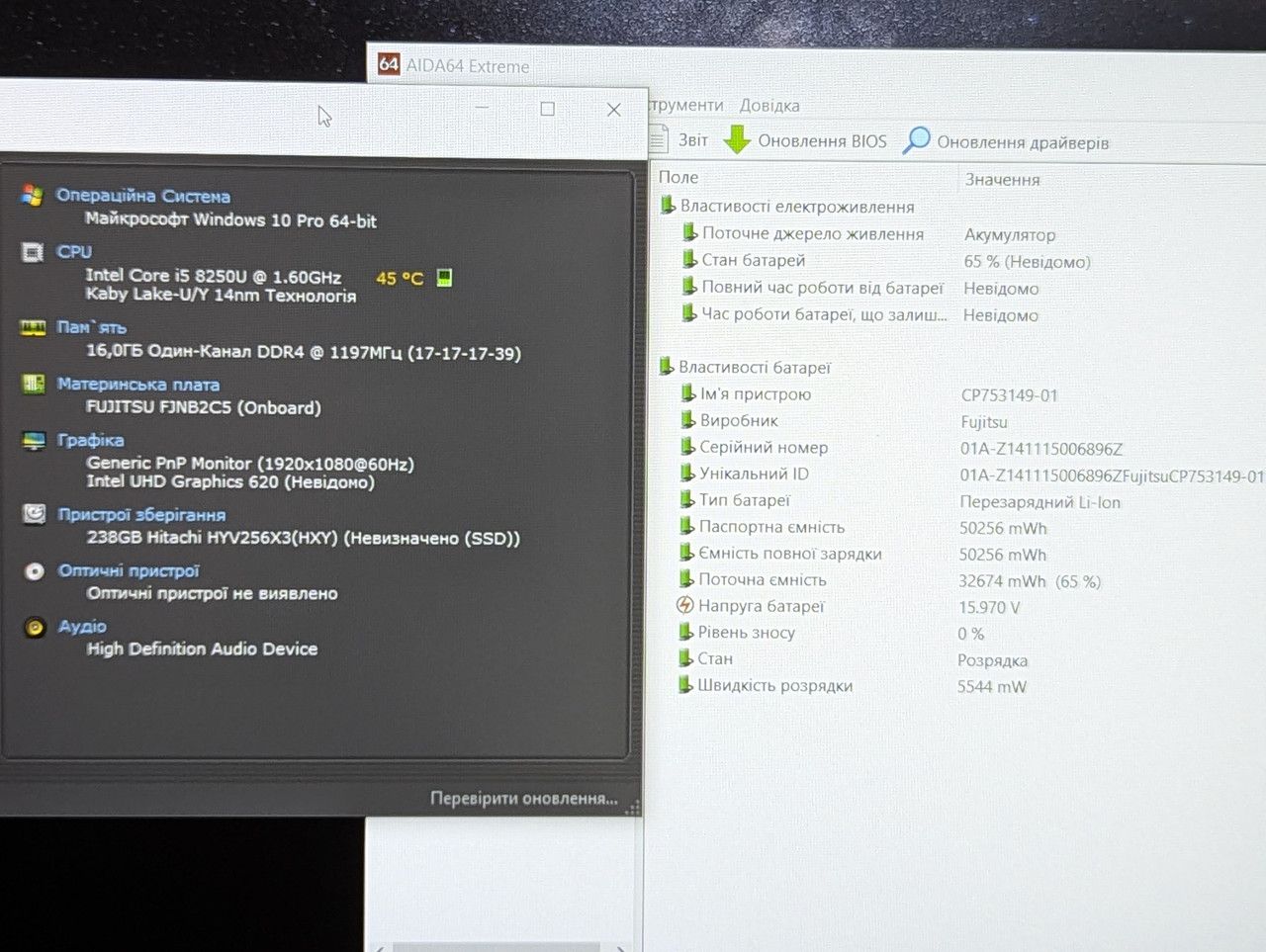
Task: Click the green CPU temperature sensor icon
Action: 445,278
